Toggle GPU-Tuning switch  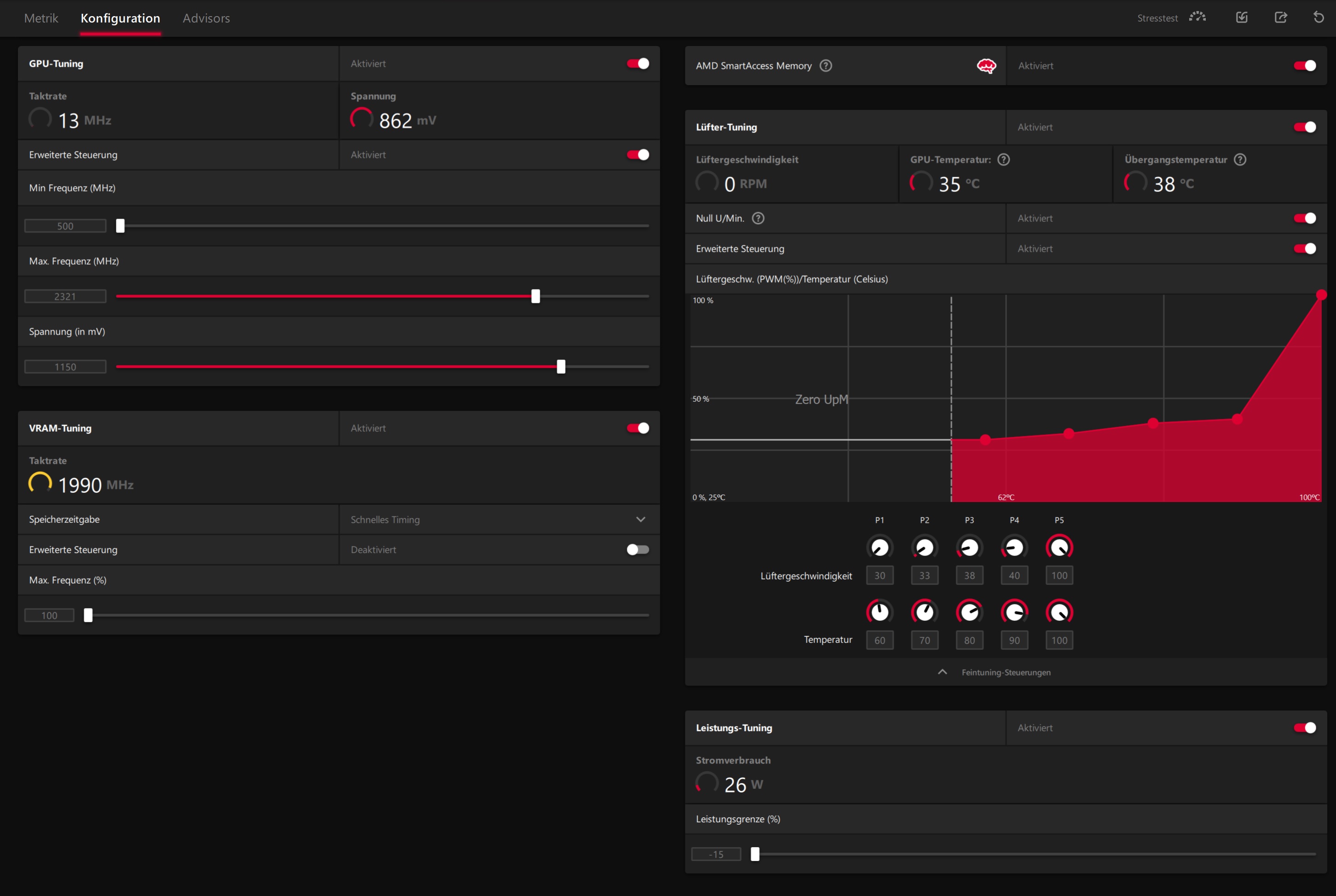(638, 64)
